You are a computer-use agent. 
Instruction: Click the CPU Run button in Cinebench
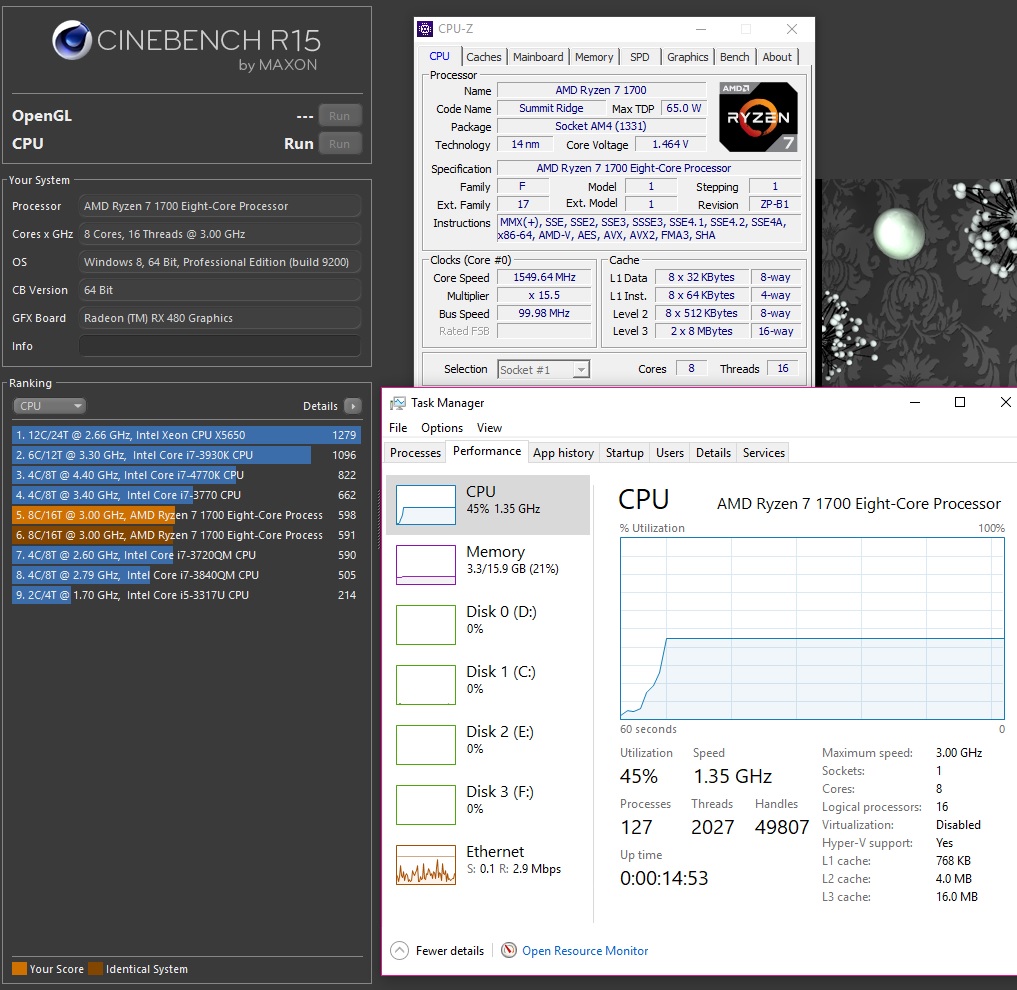tap(339, 144)
